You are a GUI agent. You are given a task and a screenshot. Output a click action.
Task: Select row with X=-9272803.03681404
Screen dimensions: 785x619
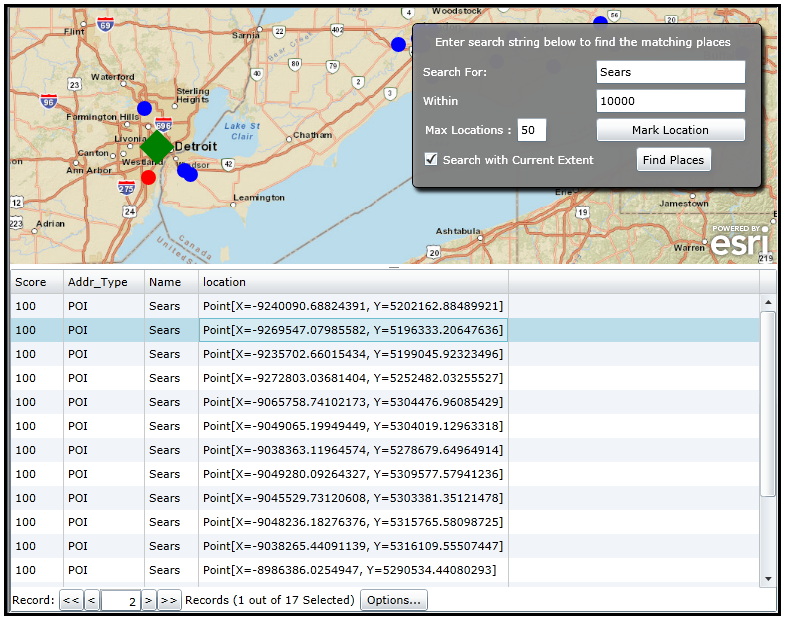(x=385, y=378)
